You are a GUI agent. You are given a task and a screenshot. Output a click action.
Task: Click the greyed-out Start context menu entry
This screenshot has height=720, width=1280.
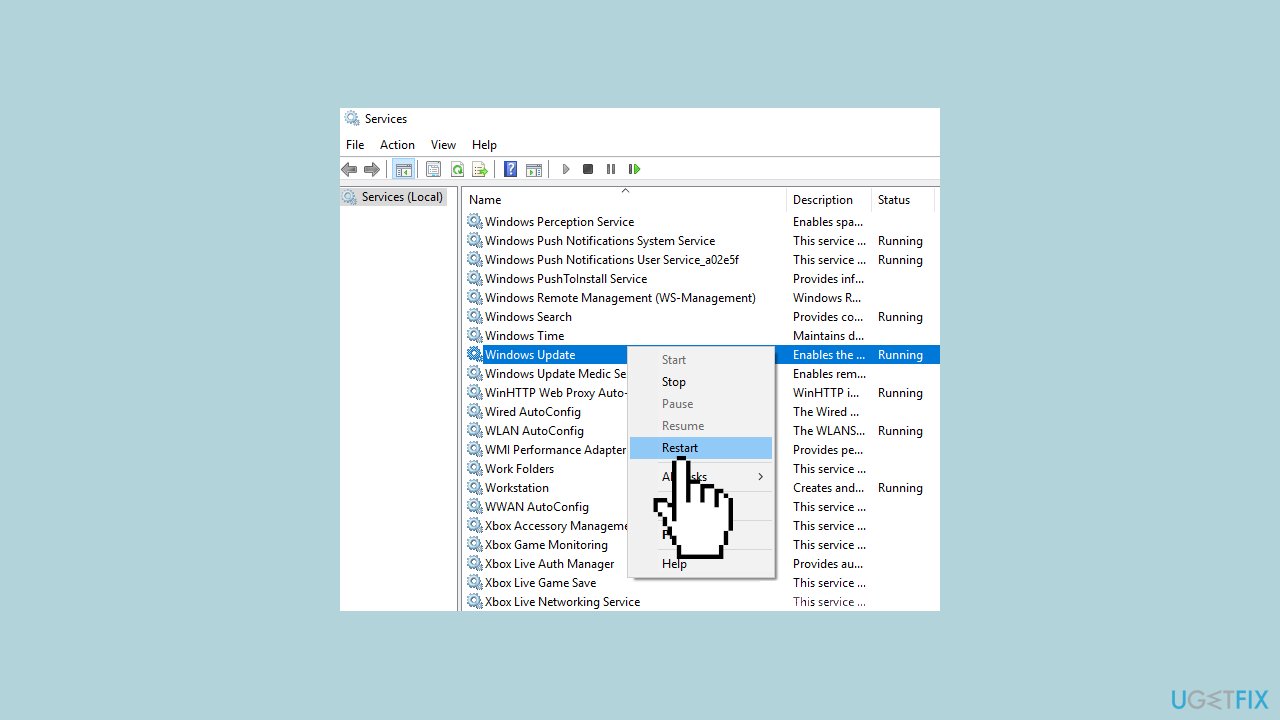click(701, 360)
